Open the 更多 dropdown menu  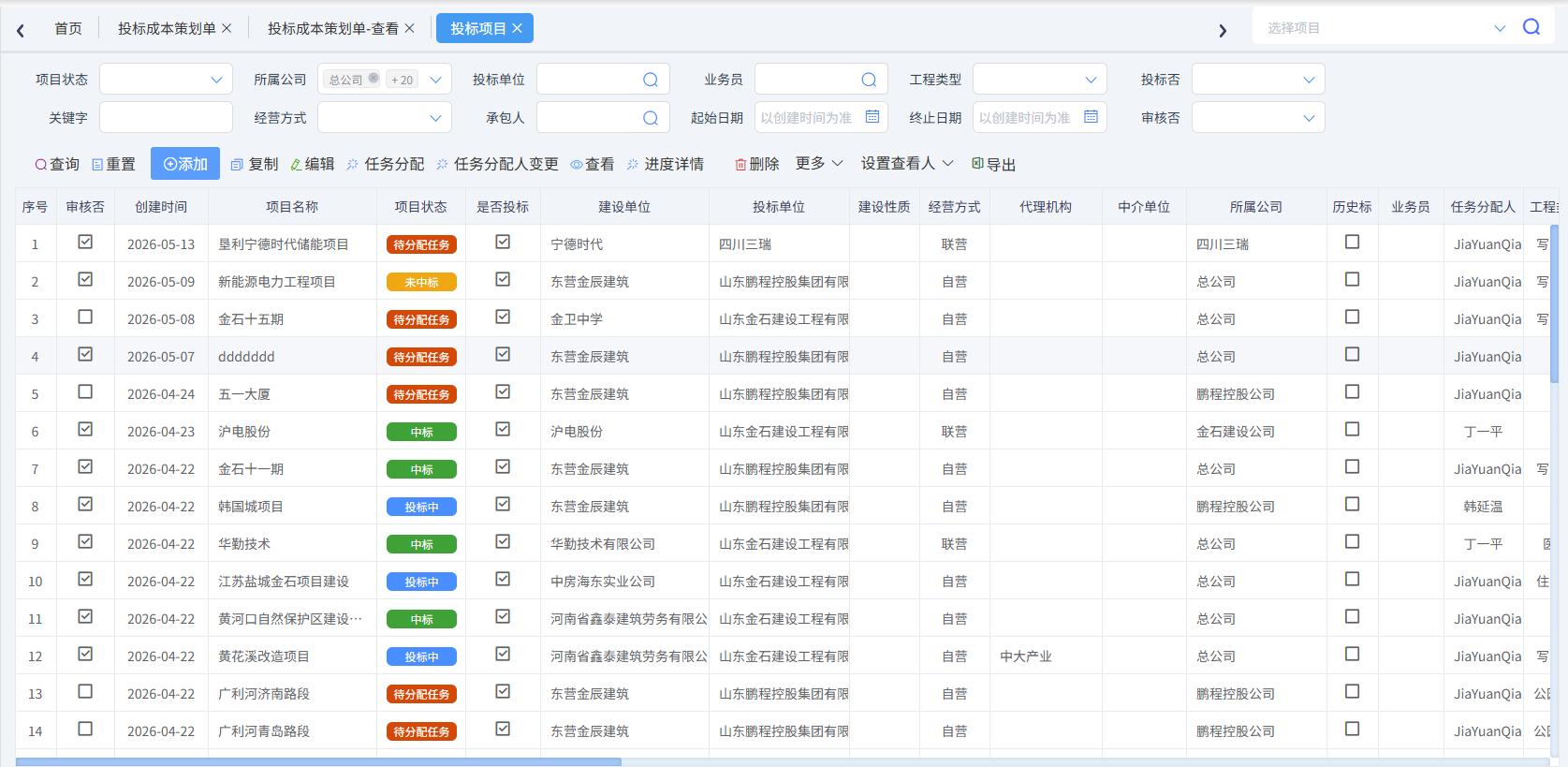click(x=819, y=164)
